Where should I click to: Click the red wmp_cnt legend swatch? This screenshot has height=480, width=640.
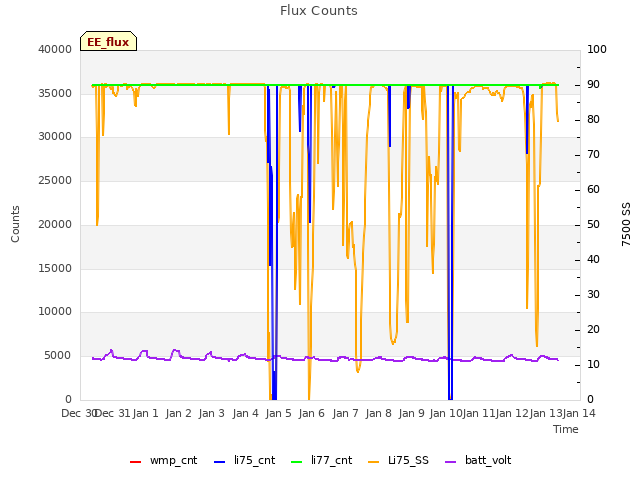135,462
